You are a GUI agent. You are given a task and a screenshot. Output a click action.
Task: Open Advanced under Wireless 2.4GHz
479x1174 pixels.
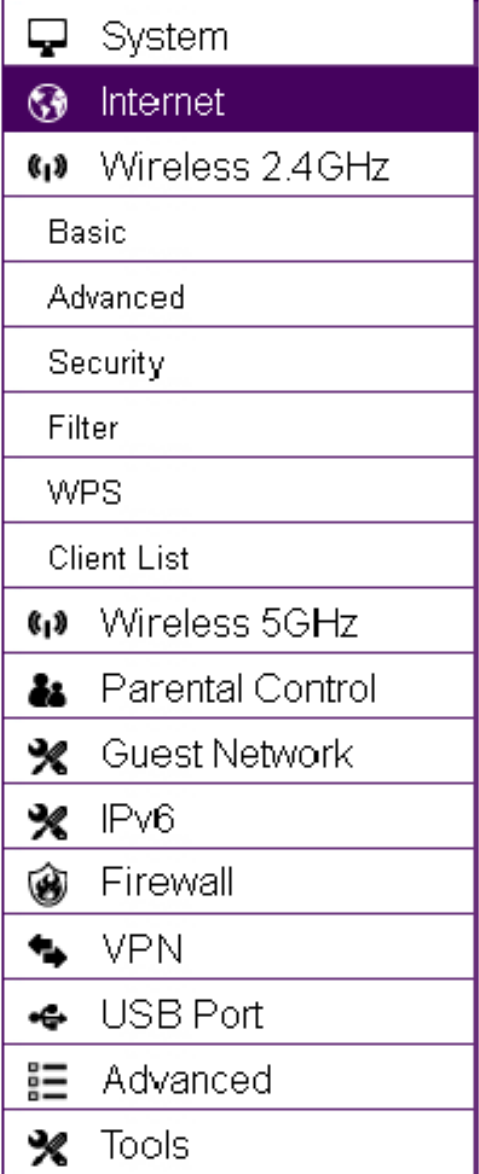pos(240,294)
